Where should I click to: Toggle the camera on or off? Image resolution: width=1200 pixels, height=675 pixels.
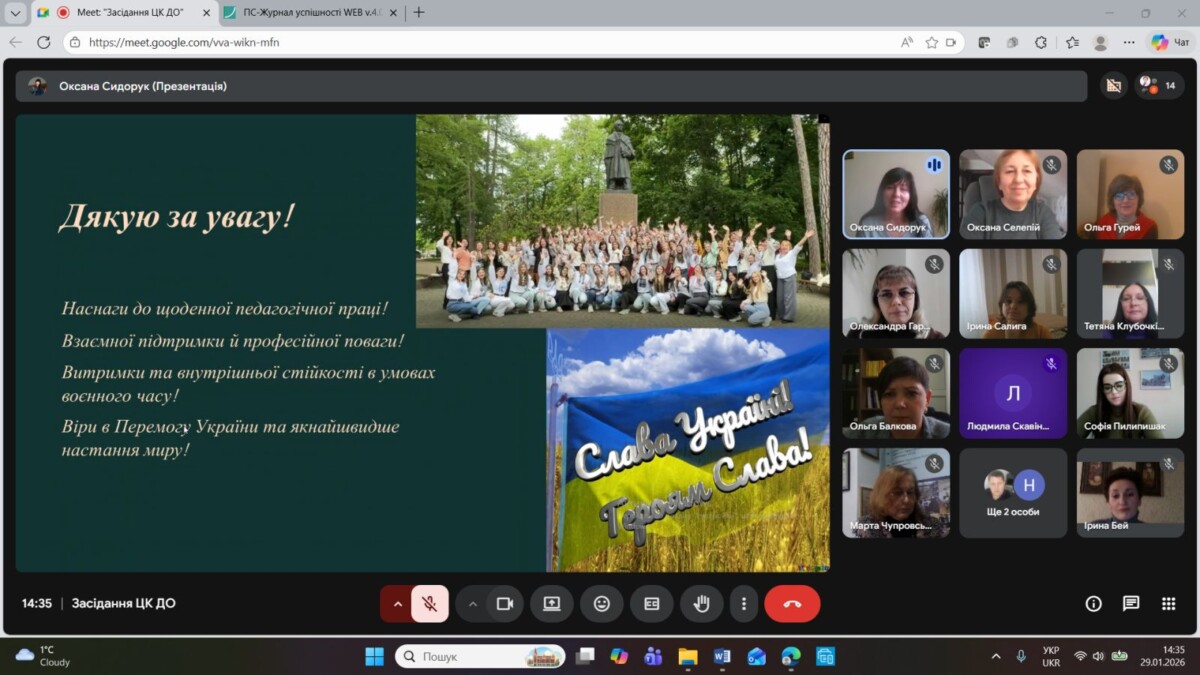click(x=505, y=604)
